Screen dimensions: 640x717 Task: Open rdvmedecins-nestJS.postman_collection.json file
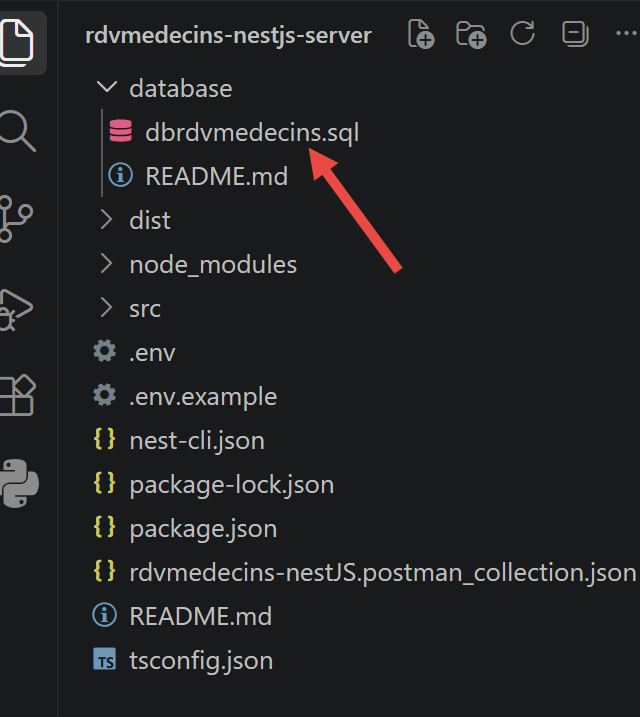(383, 573)
